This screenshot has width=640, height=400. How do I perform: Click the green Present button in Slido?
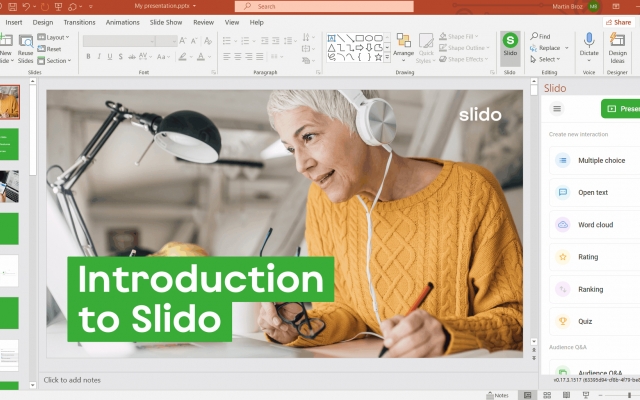[620, 109]
